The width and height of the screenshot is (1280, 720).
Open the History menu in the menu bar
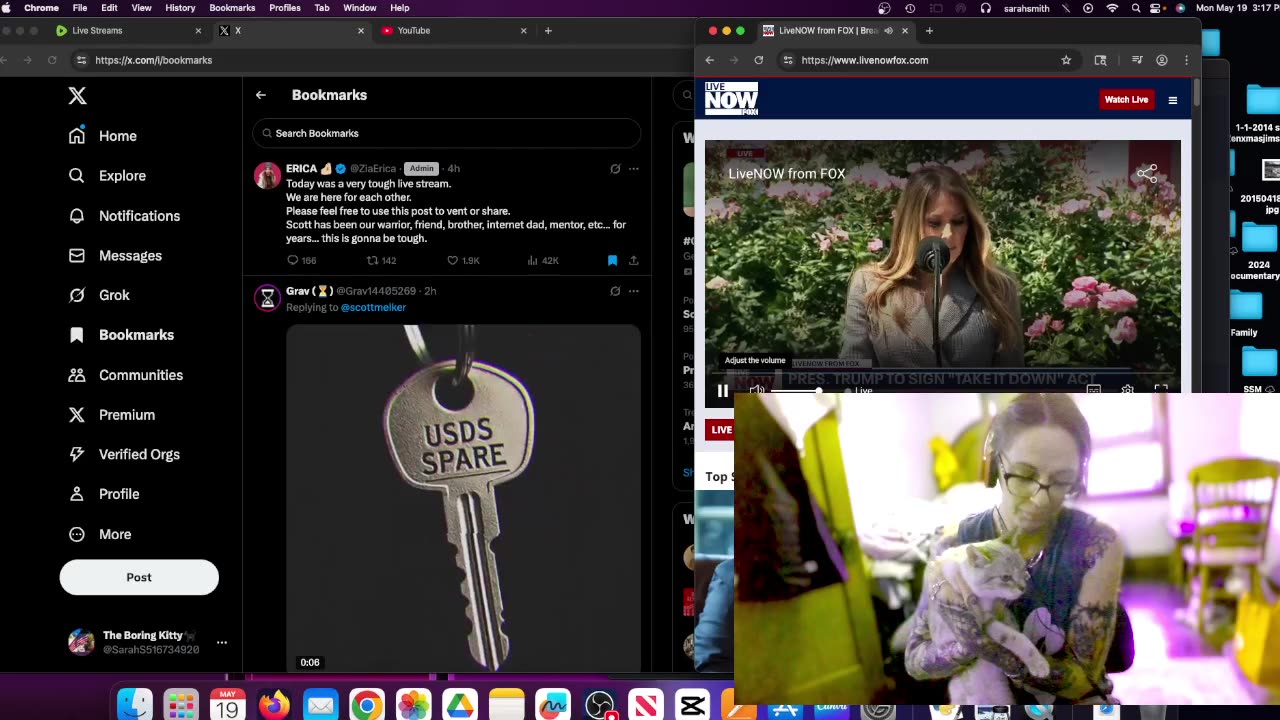coord(180,8)
